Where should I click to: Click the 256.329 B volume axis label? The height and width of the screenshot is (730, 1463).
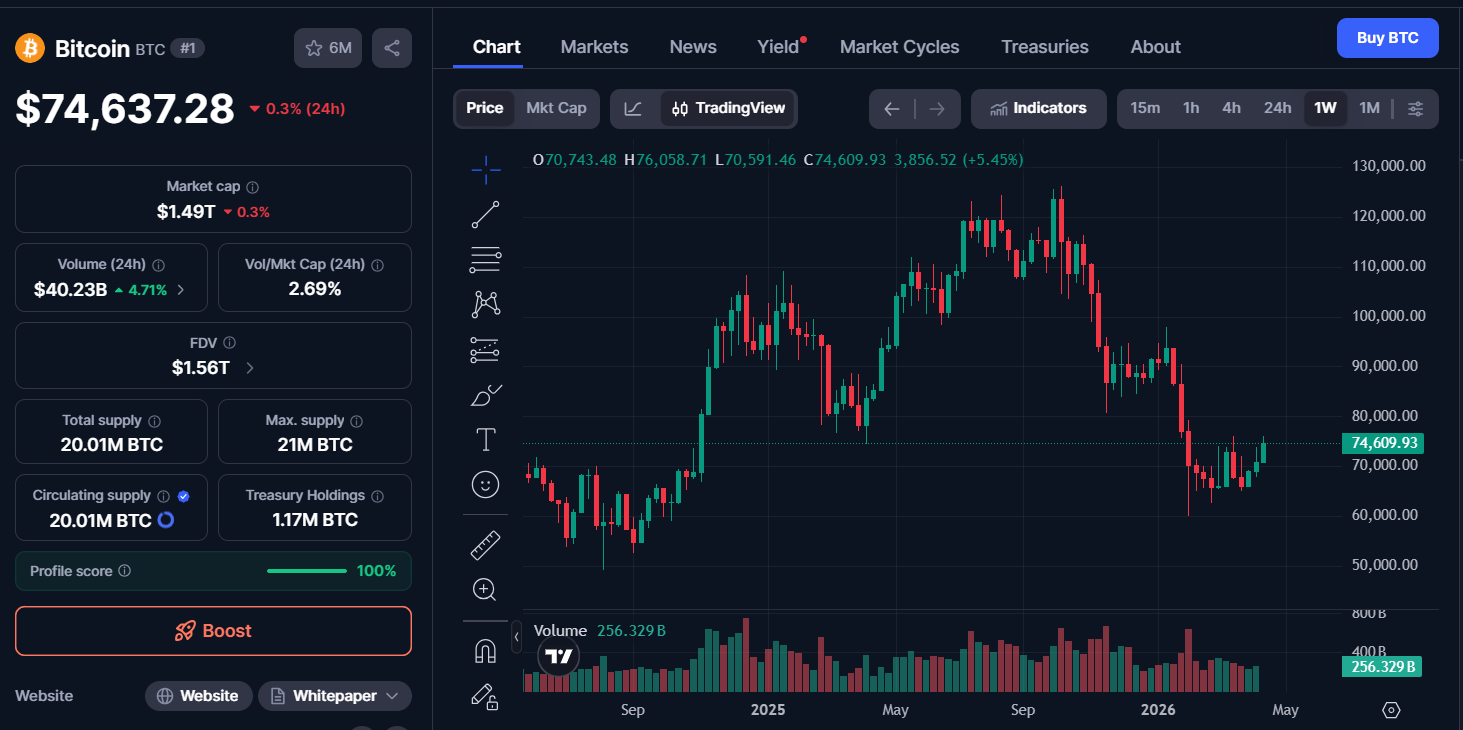pos(1384,666)
